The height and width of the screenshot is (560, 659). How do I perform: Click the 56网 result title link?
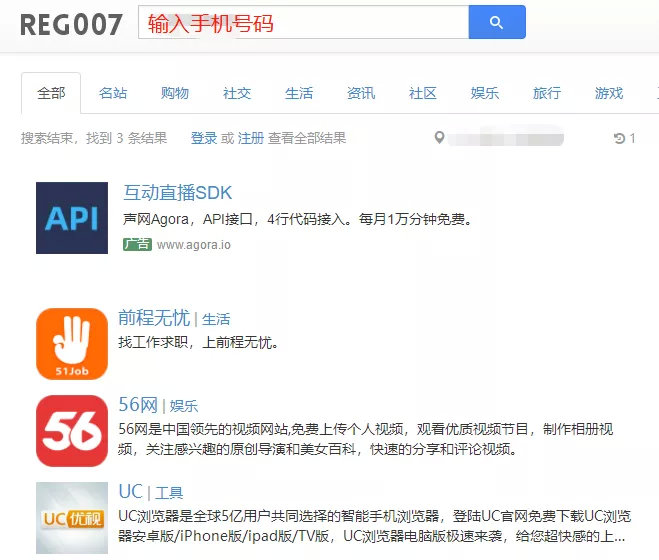(138, 405)
